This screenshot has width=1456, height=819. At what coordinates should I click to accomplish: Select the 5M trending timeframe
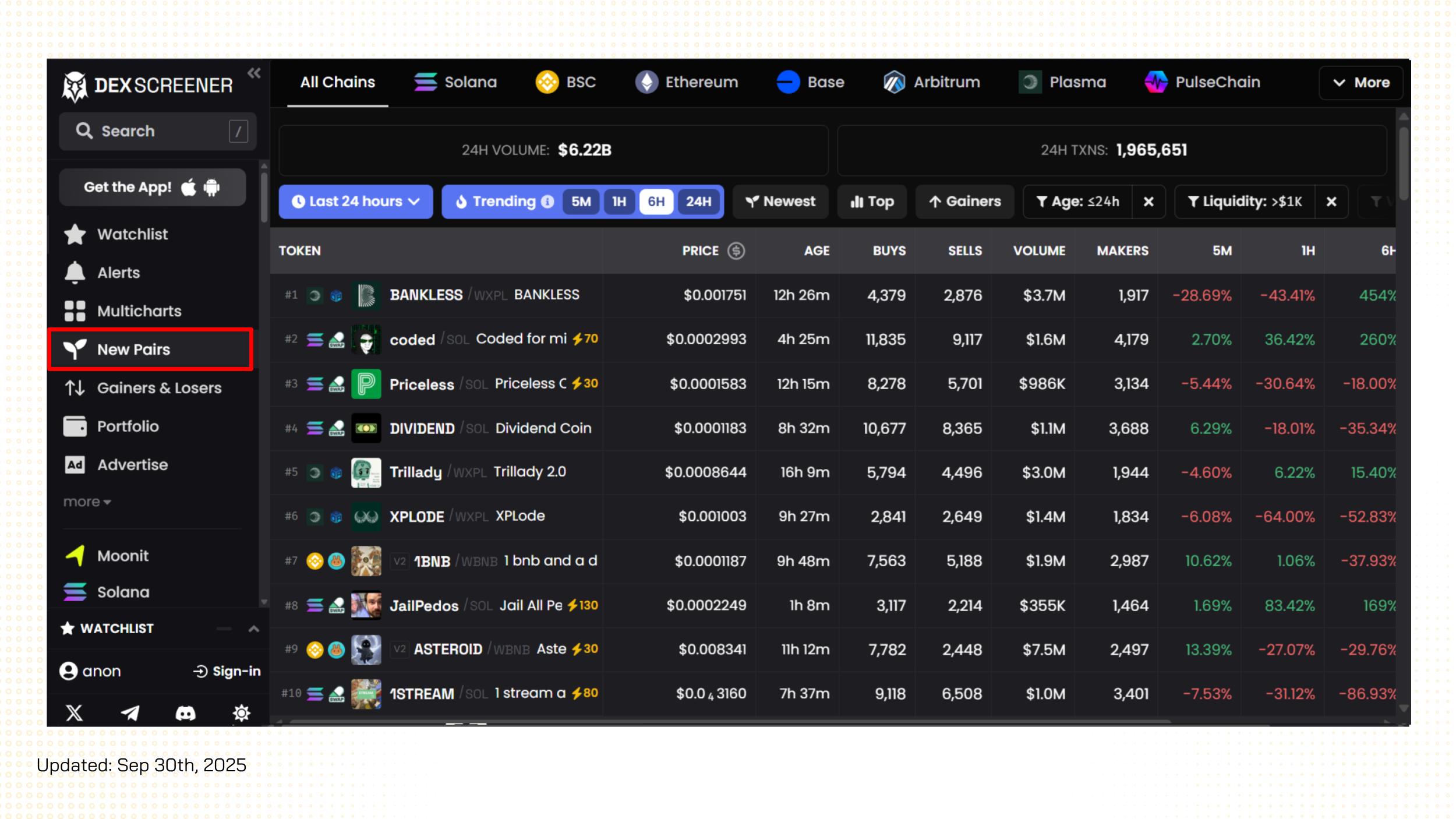pyautogui.click(x=581, y=202)
